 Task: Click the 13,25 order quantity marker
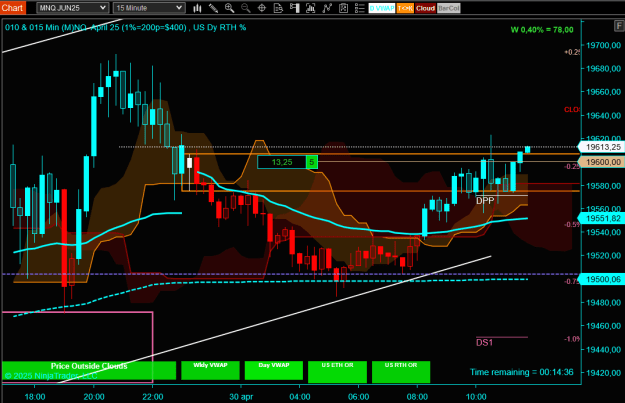coord(282,162)
